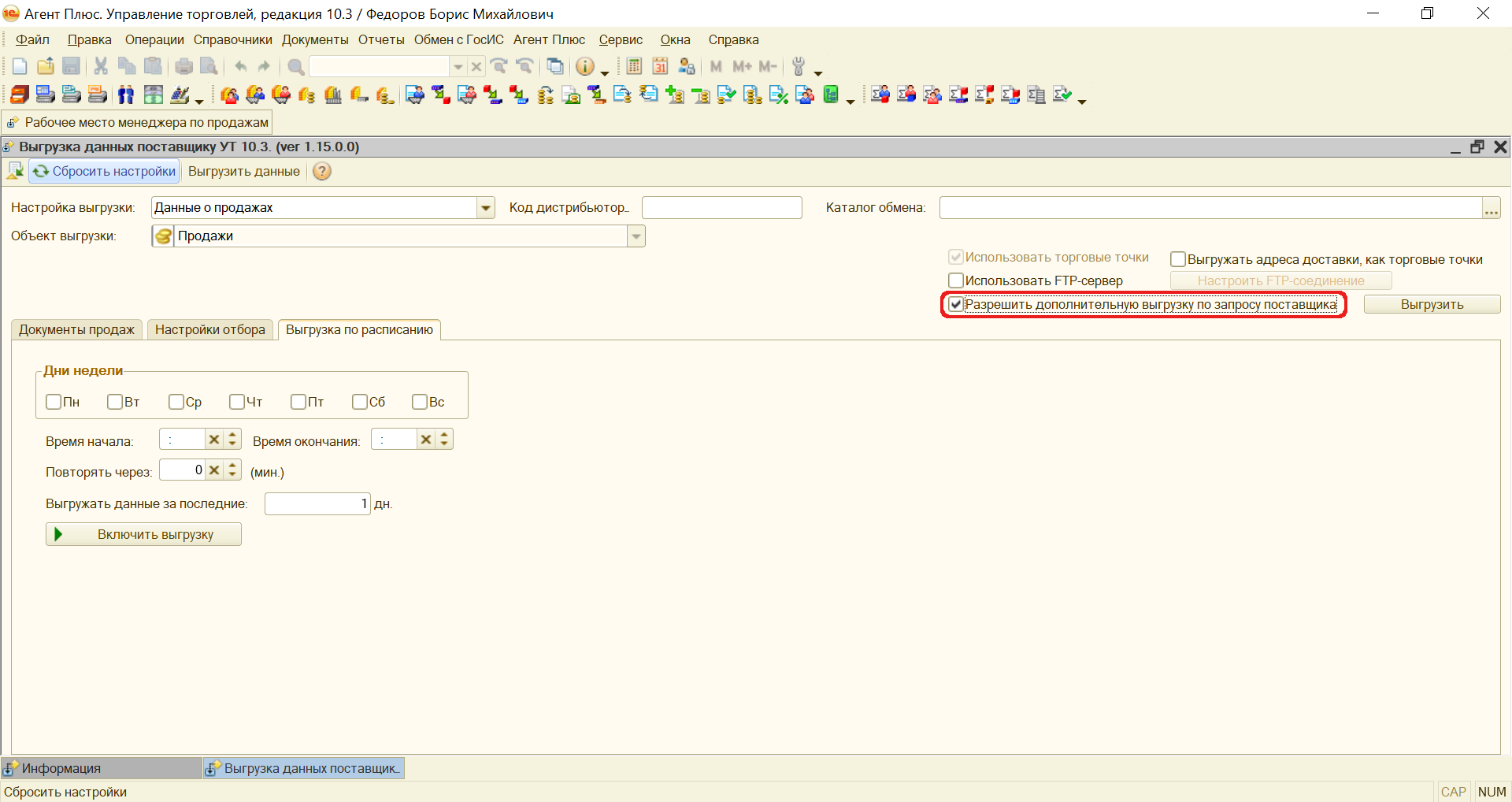The height and width of the screenshot is (802, 1512).
Task: Click the windows list icon in toolbar
Action: [555, 67]
